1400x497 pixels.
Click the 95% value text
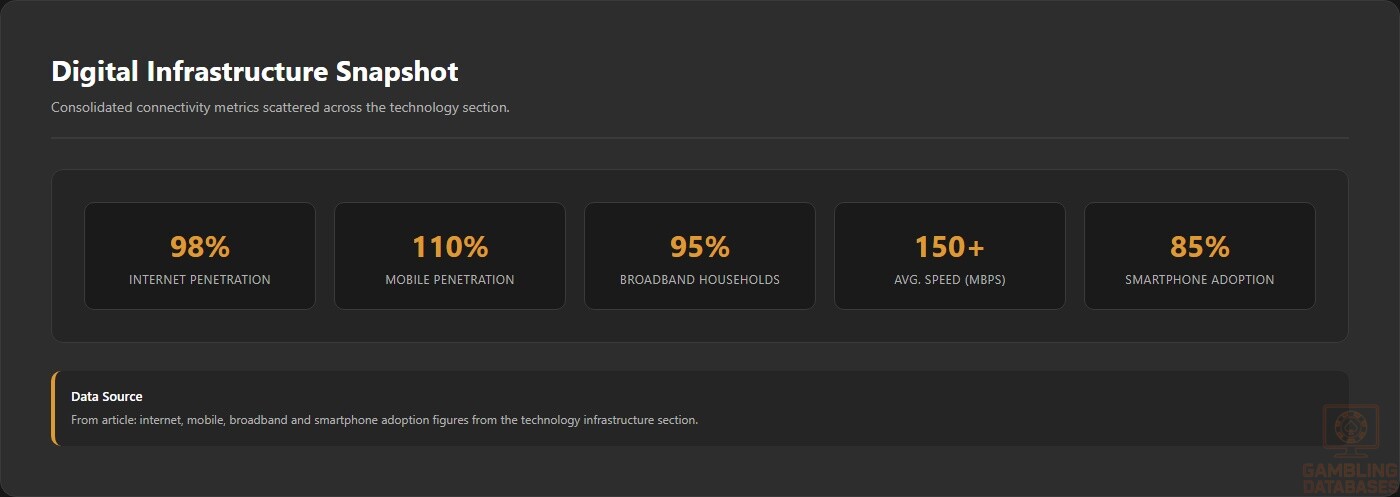tap(700, 246)
